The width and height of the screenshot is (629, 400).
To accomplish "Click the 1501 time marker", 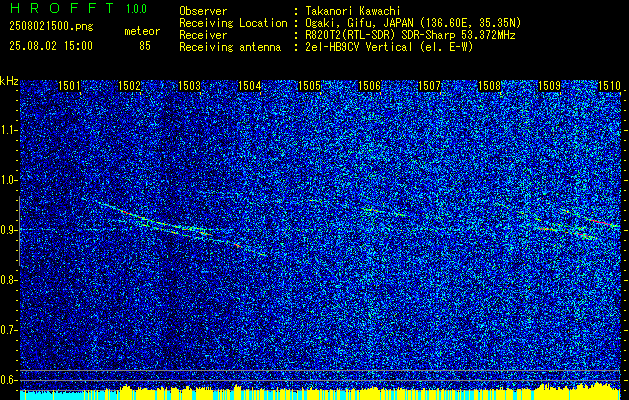I will [69, 86].
